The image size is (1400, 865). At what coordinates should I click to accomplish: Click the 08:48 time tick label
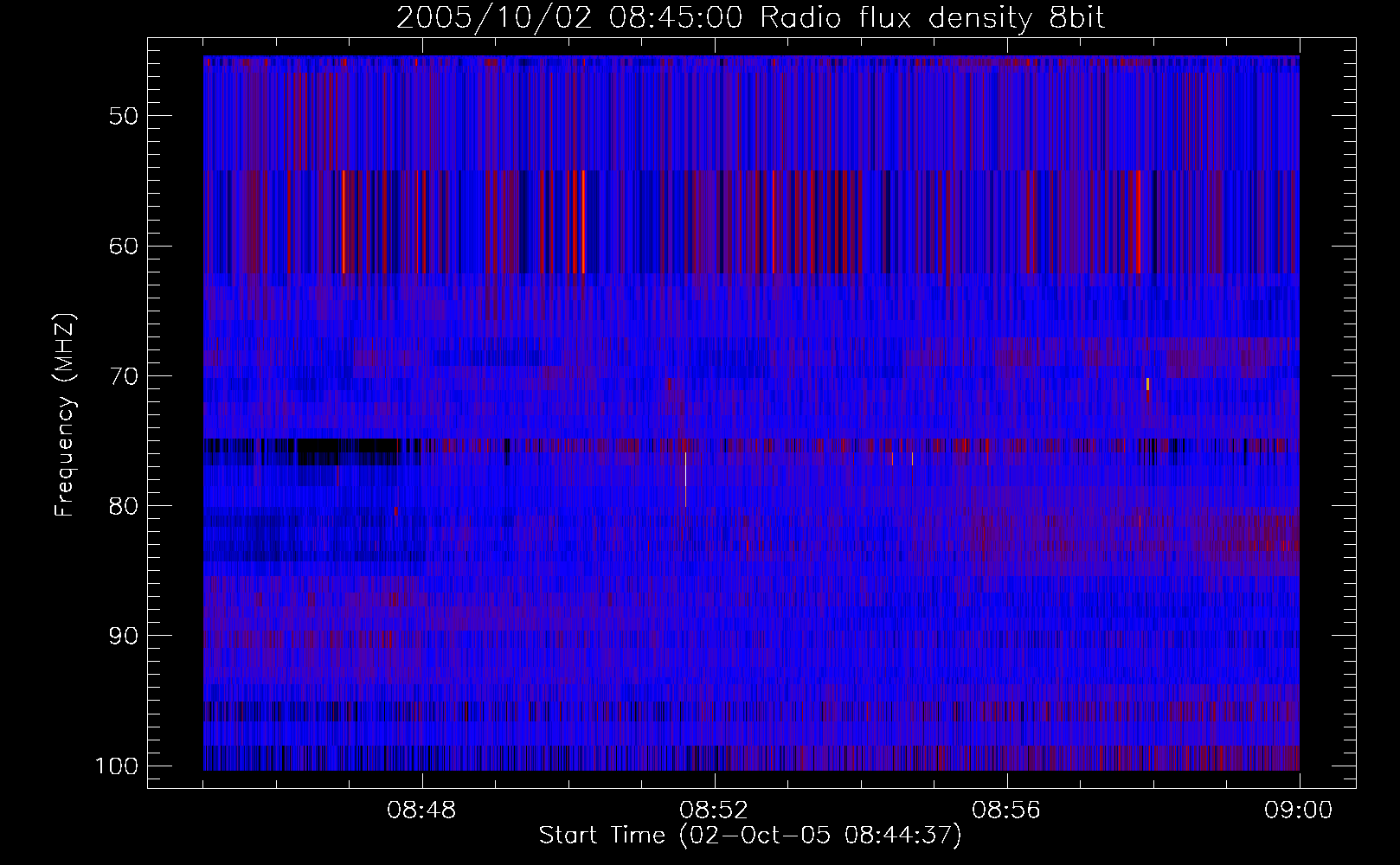point(422,811)
